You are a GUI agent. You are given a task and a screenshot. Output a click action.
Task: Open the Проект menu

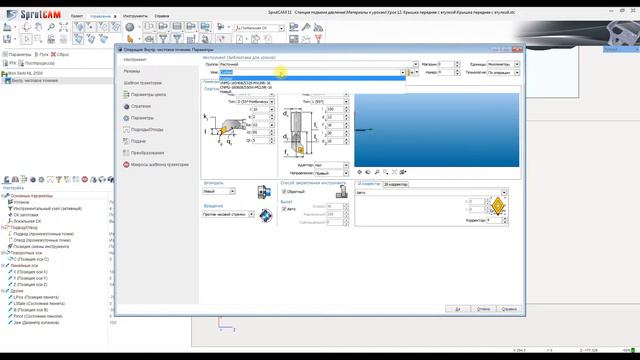(x=77, y=16)
